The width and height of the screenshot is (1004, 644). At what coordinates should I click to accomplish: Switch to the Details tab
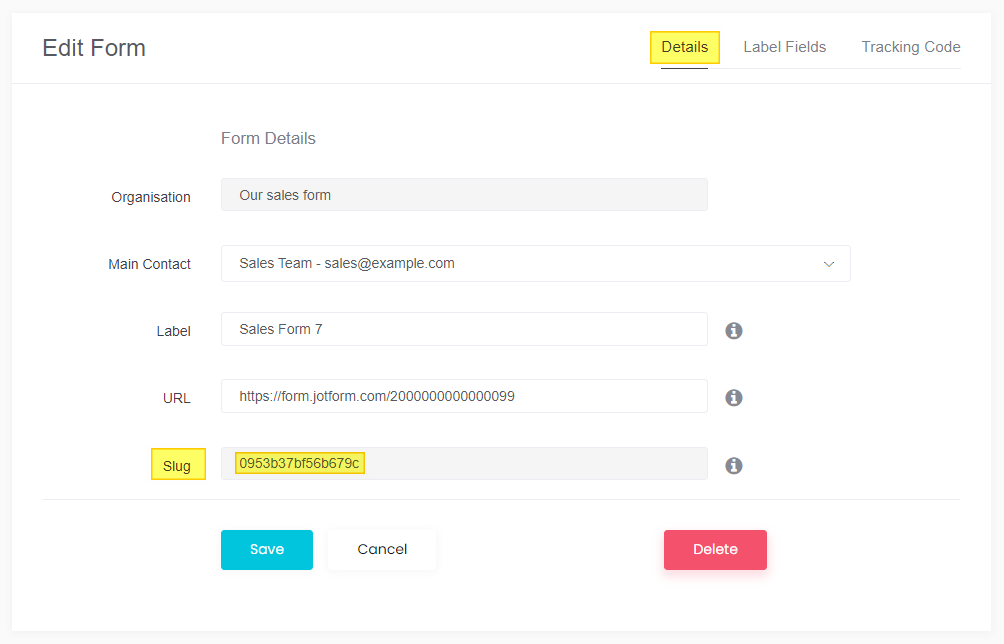pos(684,47)
